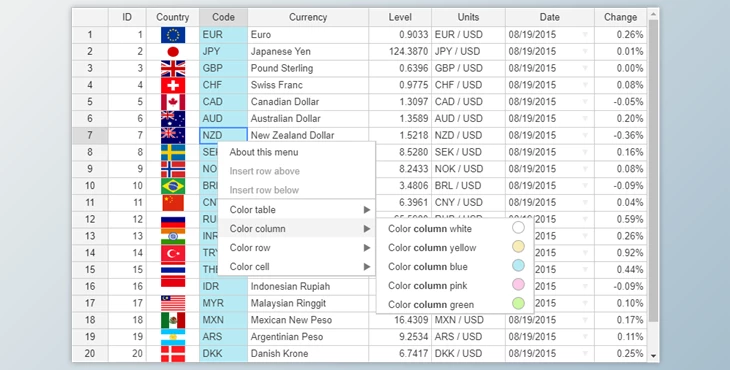Image resolution: width=730 pixels, height=370 pixels.
Task: Pick the white color swatch circle
Action: [x=518, y=228]
